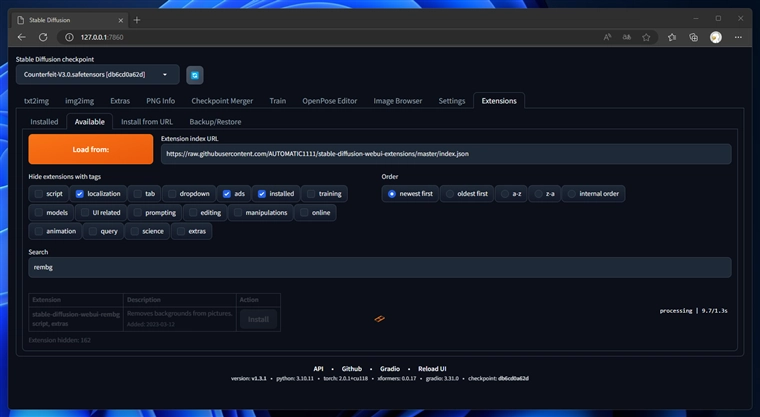This screenshot has width=760, height=417.
Task: Reload the page with the browser refresh icon
Action: pyautogui.click(x=43, y=37)
